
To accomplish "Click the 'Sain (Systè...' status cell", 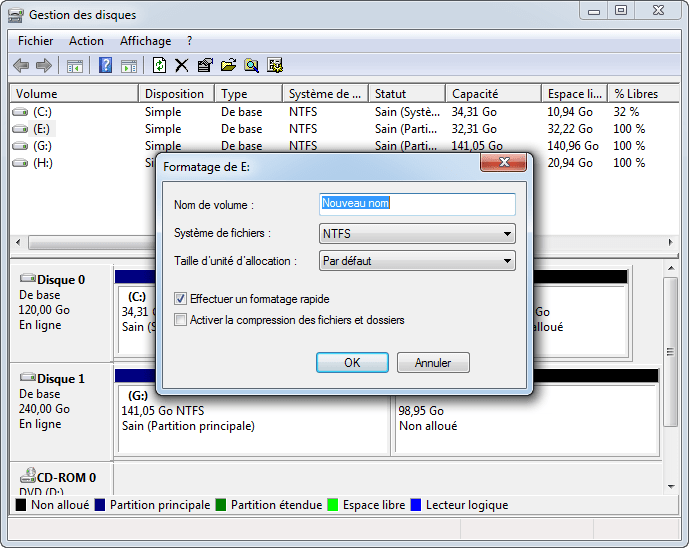I will point(407,112).
